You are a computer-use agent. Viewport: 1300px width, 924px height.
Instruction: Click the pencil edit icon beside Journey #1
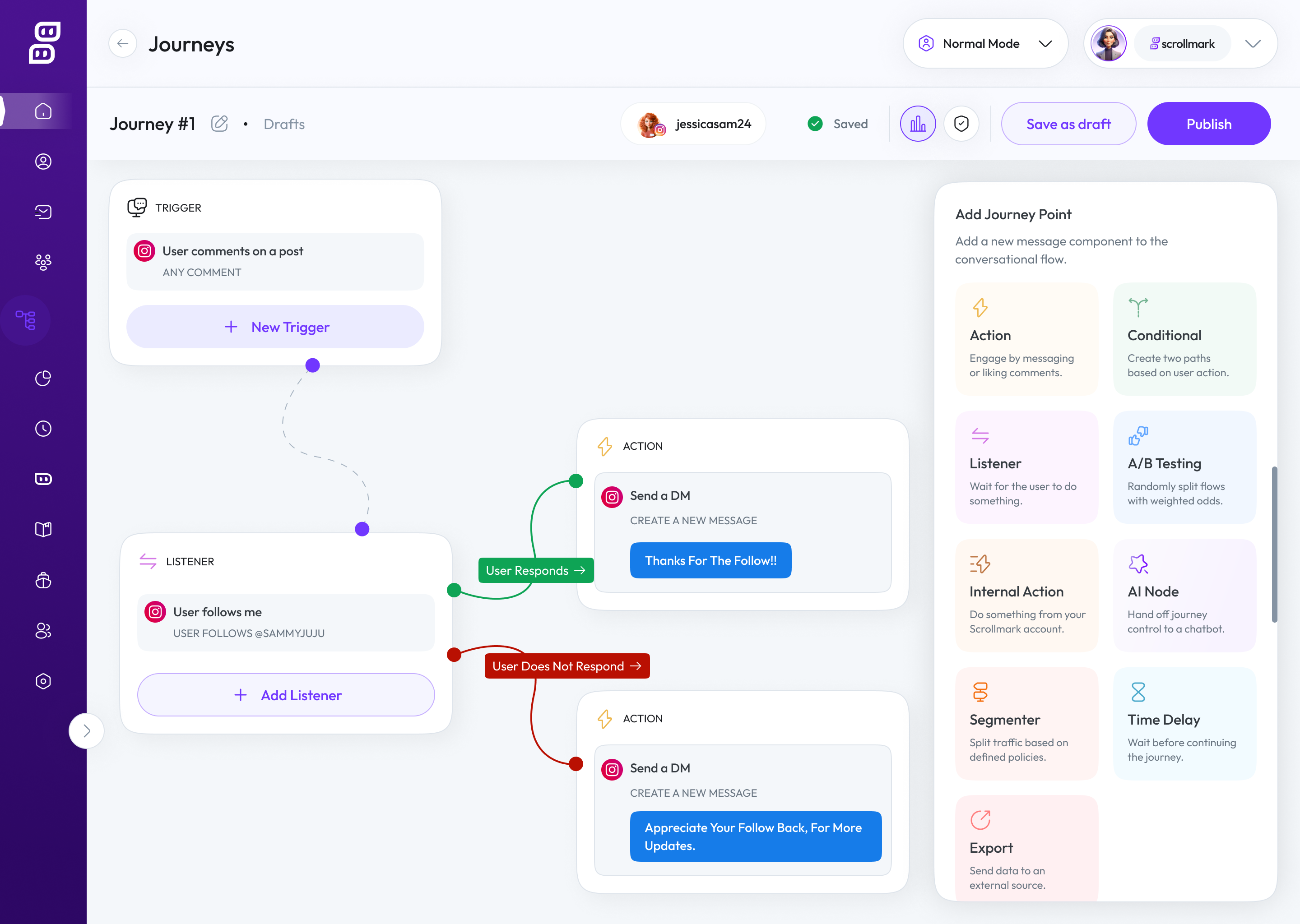click(219, 124)
